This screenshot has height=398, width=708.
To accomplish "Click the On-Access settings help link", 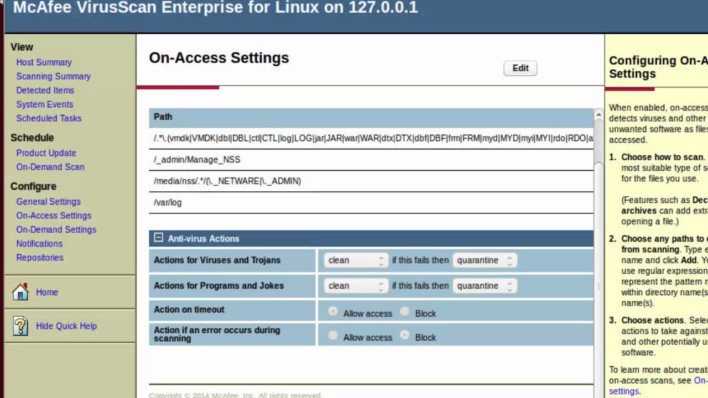I will coord(658,386).
